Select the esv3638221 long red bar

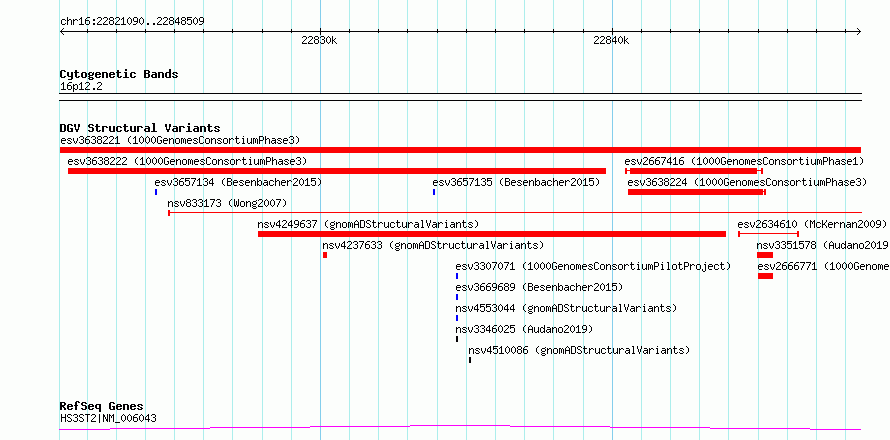click(x=460, y=150)
